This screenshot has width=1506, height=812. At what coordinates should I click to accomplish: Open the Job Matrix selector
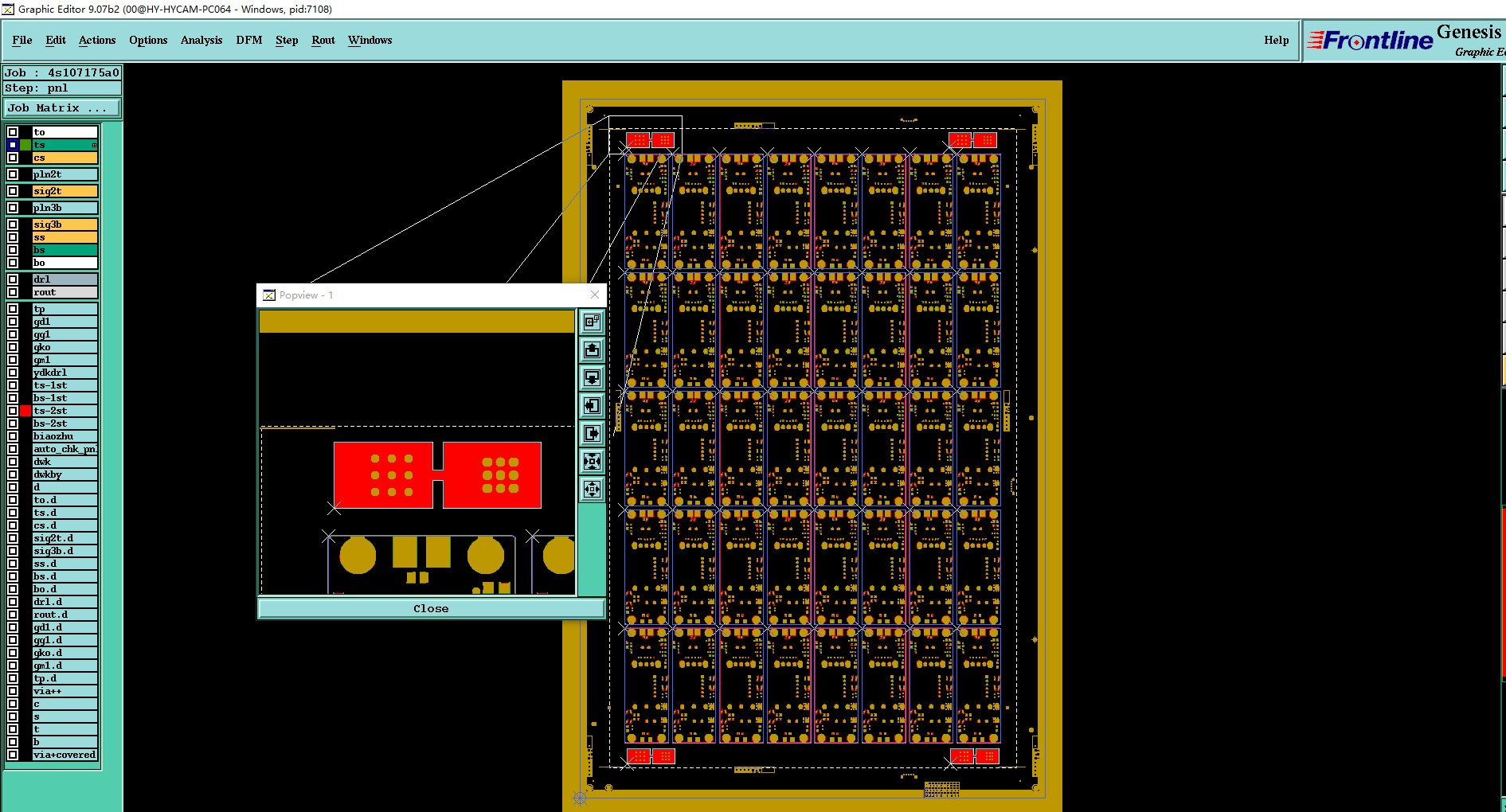pos(63,107)
